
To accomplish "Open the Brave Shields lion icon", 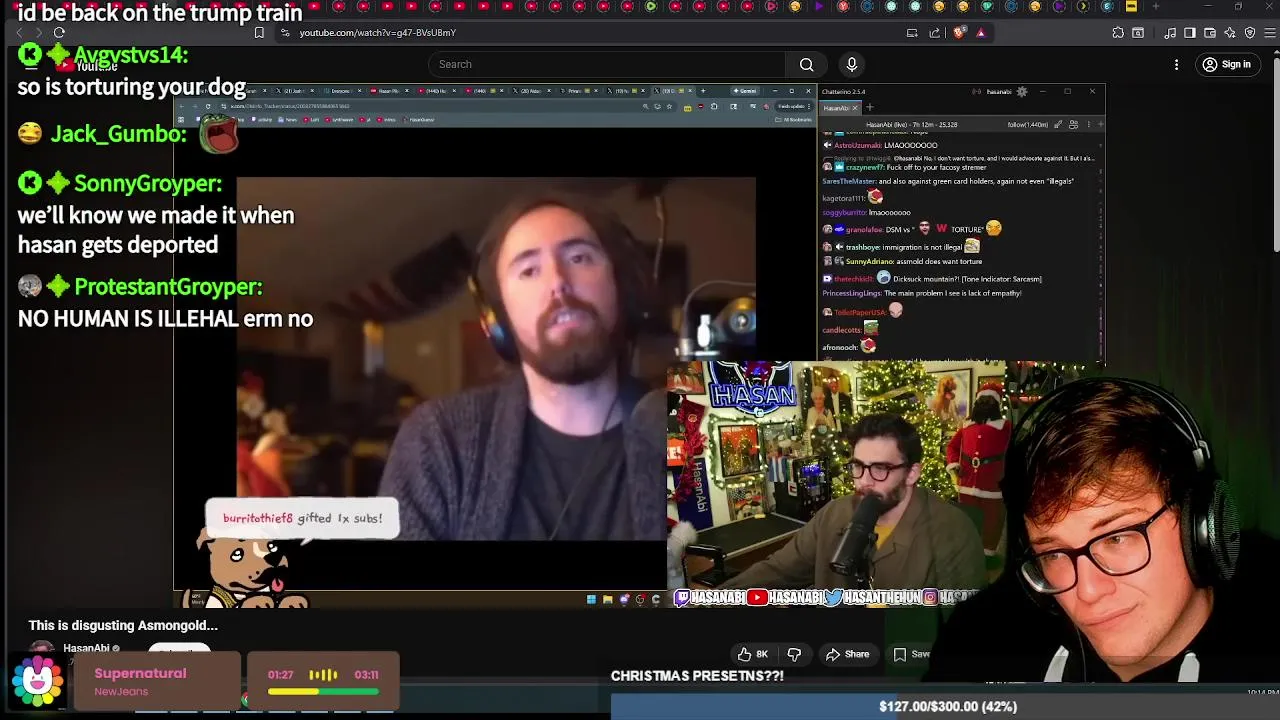I will [x=960, y=32].
